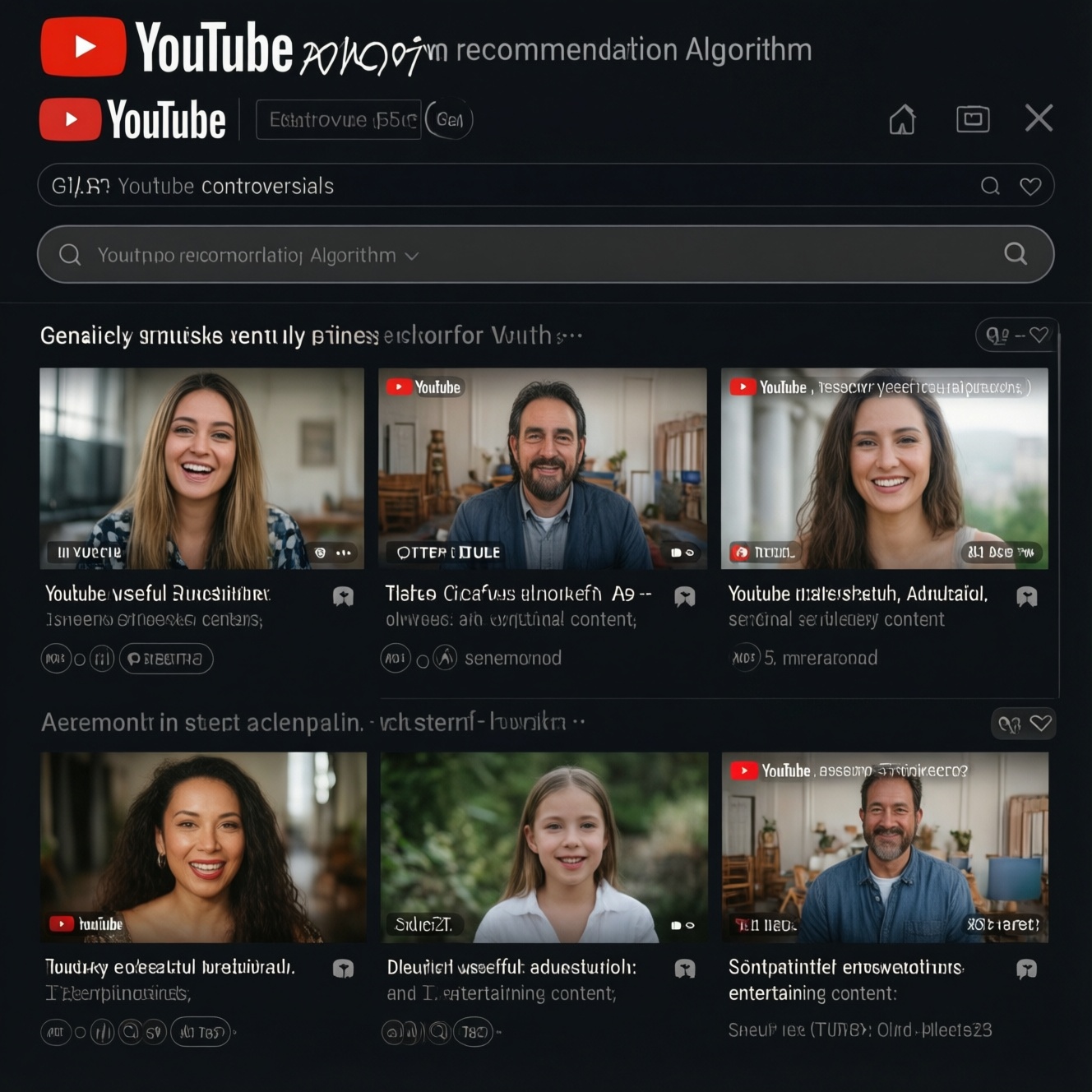This screenshot has width=1092, height=1092.
Task: Click the '780' chip under 'Dleurierl useful' card
Action: pos(473,1031)
